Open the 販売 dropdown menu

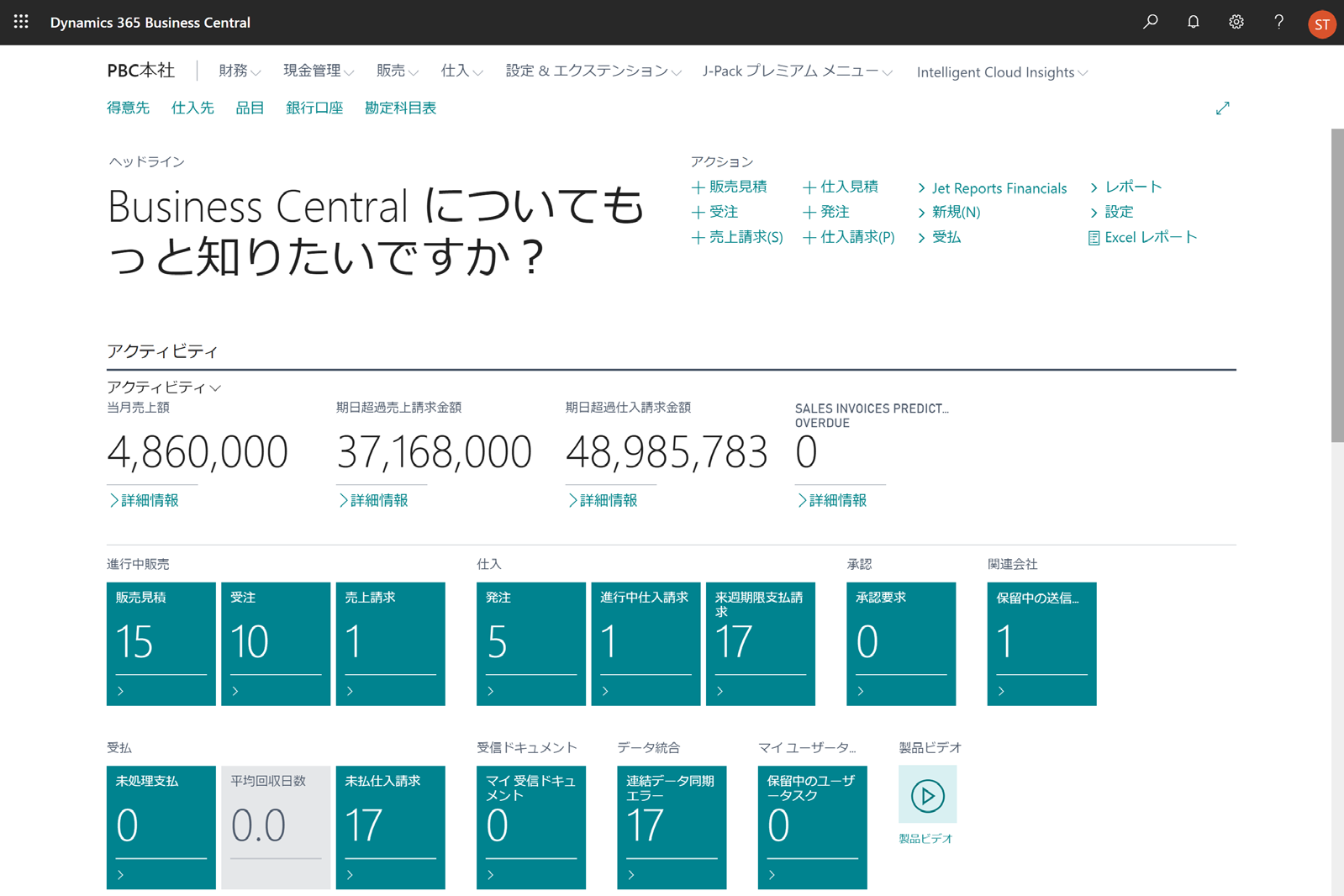[x=398, y=71]
